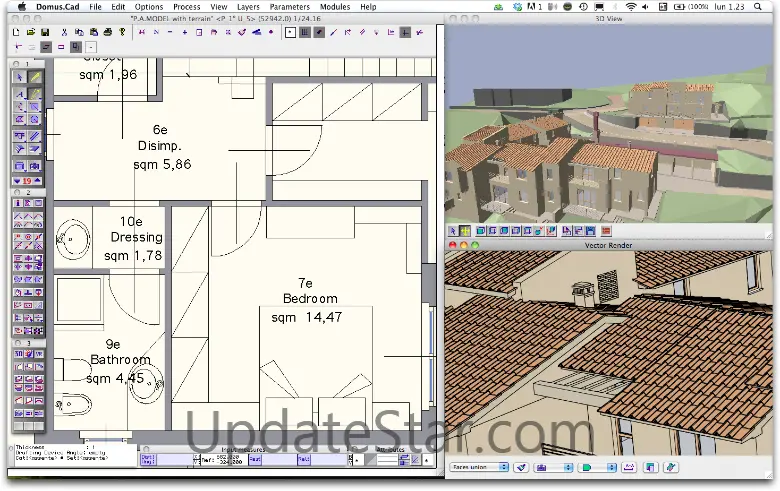Screen dimensions: 780x491
Task: Collapse tool palette 3 header
Action: (x=16, y=343)
